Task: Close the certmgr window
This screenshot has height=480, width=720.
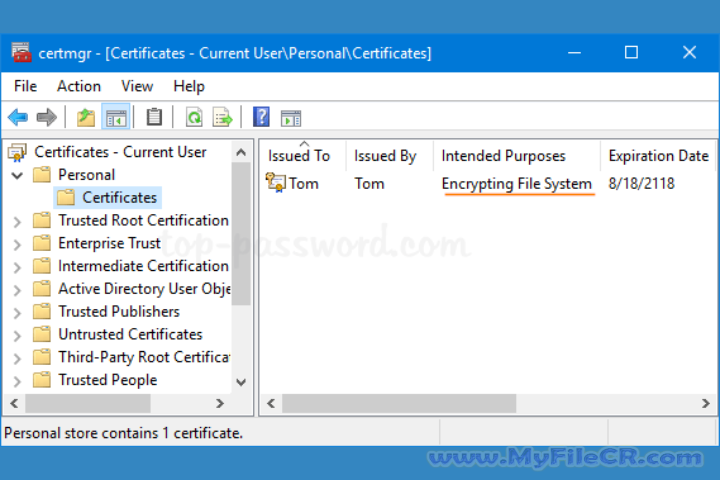Action: point(689,53)
